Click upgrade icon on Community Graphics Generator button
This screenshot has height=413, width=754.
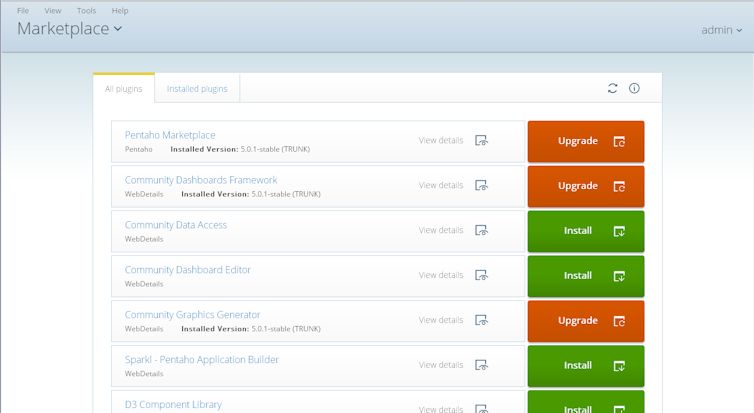pyautogui.click(x=619, y=321)
